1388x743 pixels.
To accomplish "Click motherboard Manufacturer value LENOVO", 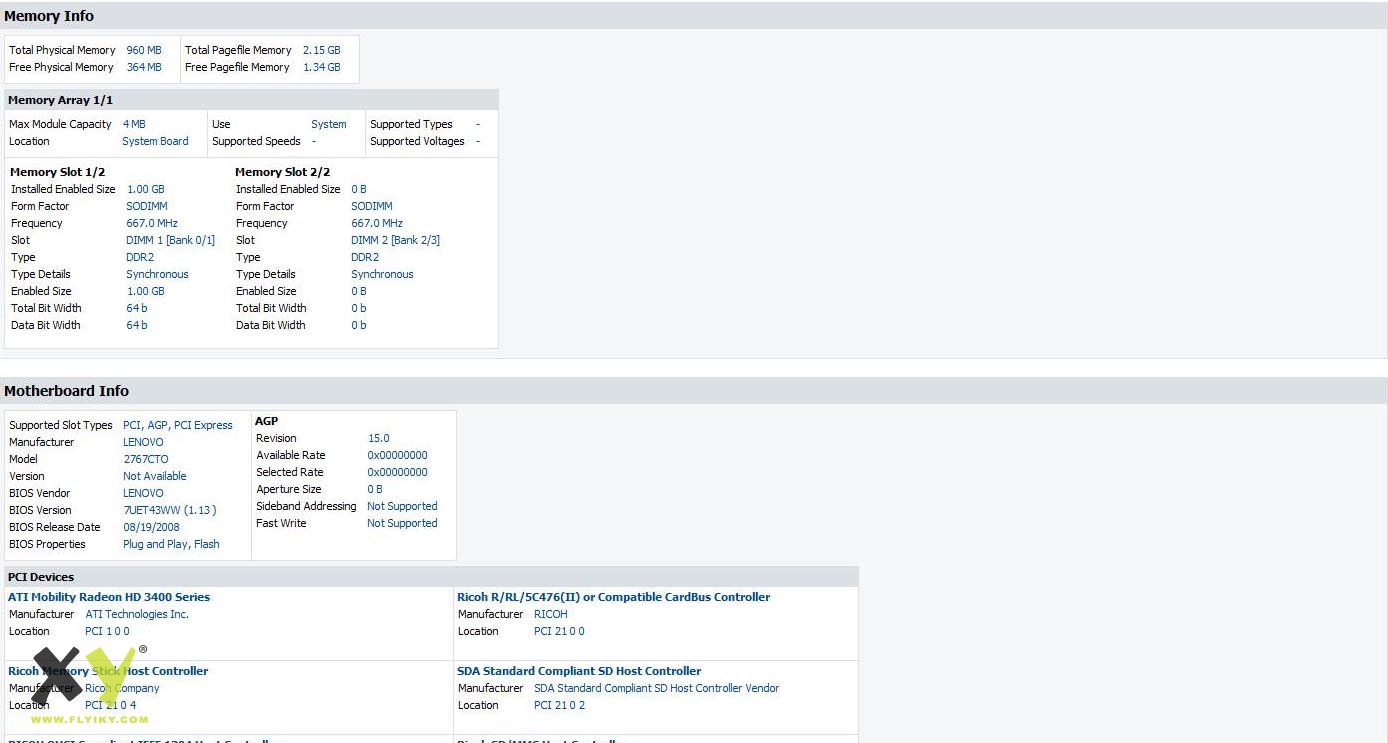I will click(x=143, y=442).
